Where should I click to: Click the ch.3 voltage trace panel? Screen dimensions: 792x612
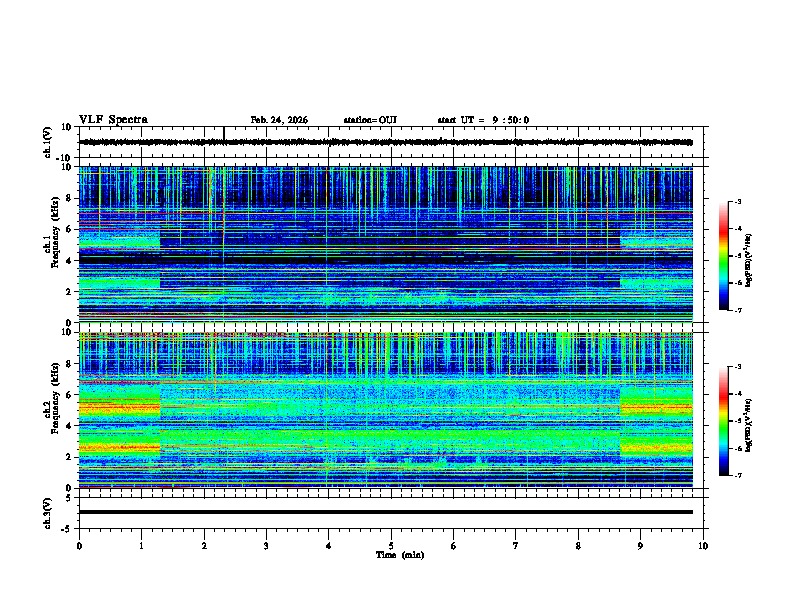393,513
